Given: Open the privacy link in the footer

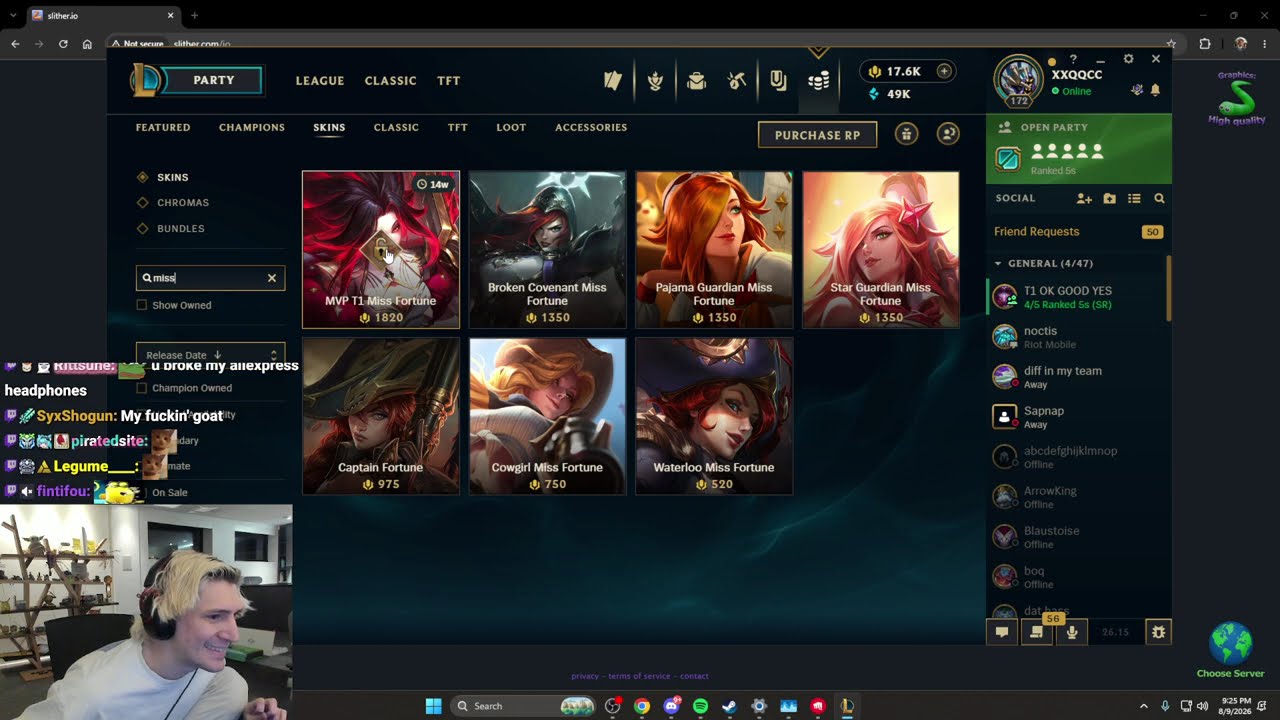Looking at the screenshot, I should (585, 676).
